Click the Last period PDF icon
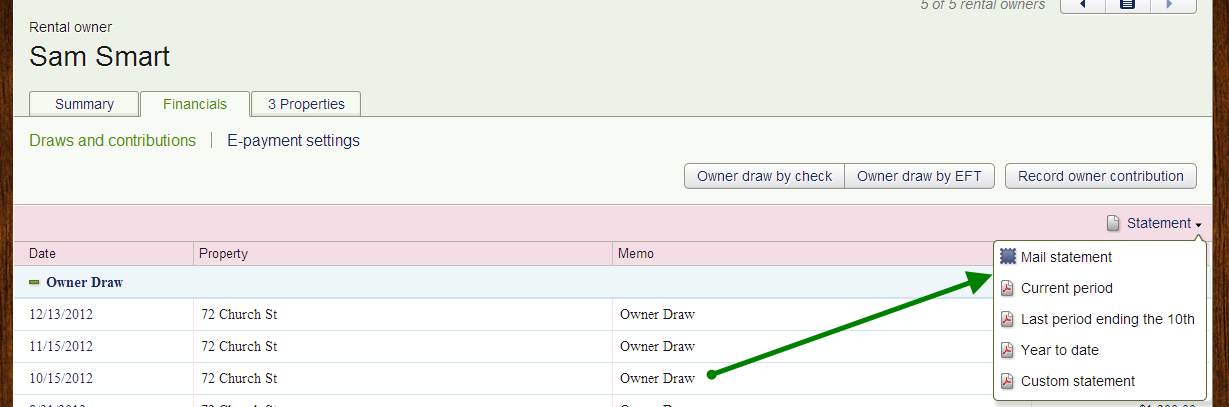This screenshot has height=407, width=1229. [x=1007, y=319]
